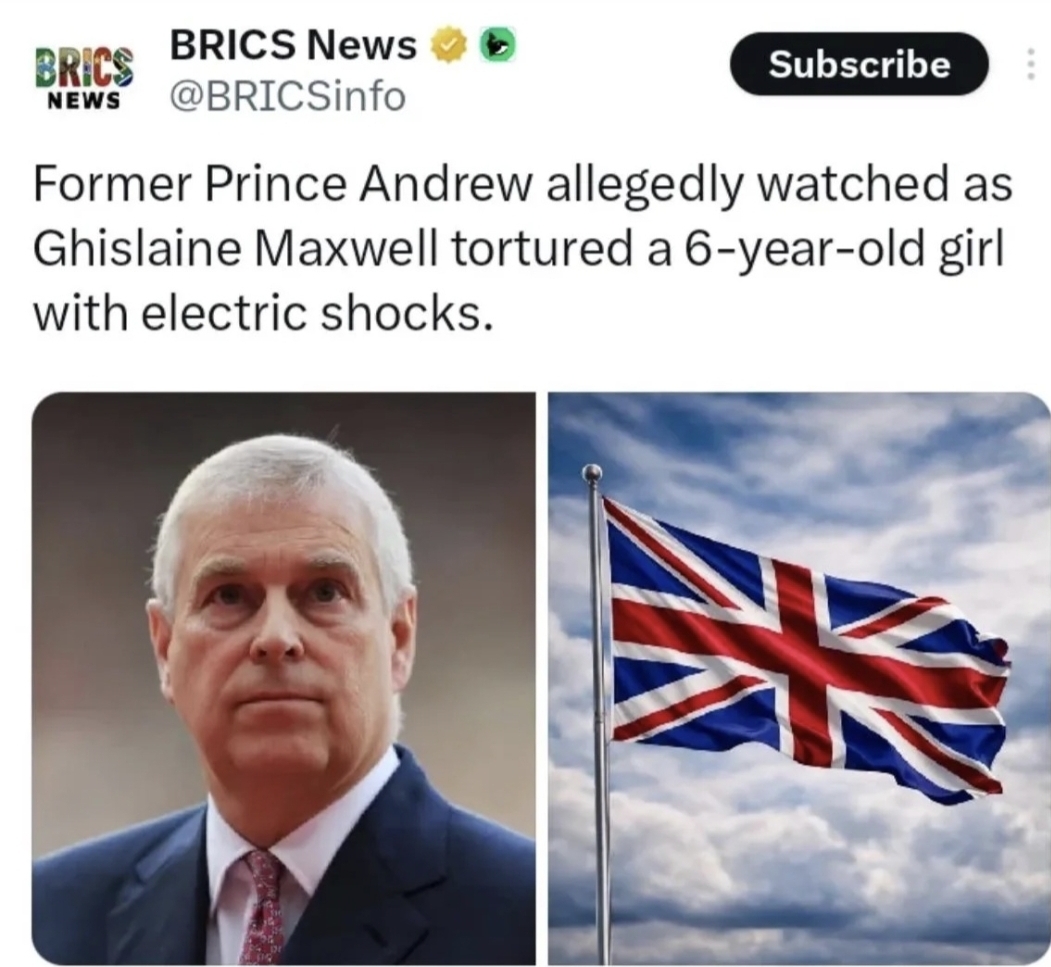
Task: Click the green affiliate badge icon
Action: [x=497, y=45]
